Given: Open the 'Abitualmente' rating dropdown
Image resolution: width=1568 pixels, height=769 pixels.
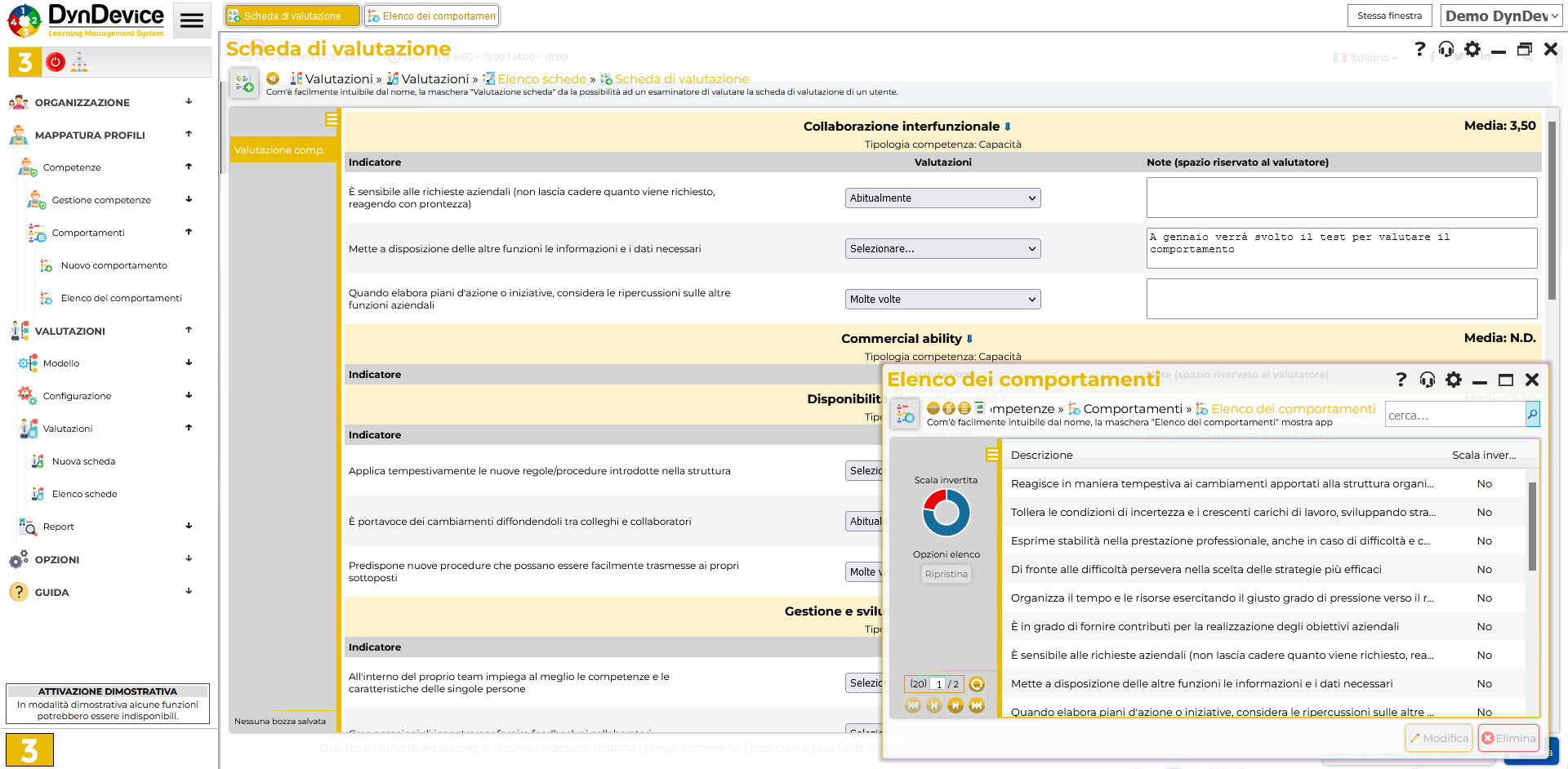Looking at the screenshot, I should point(942,198).
